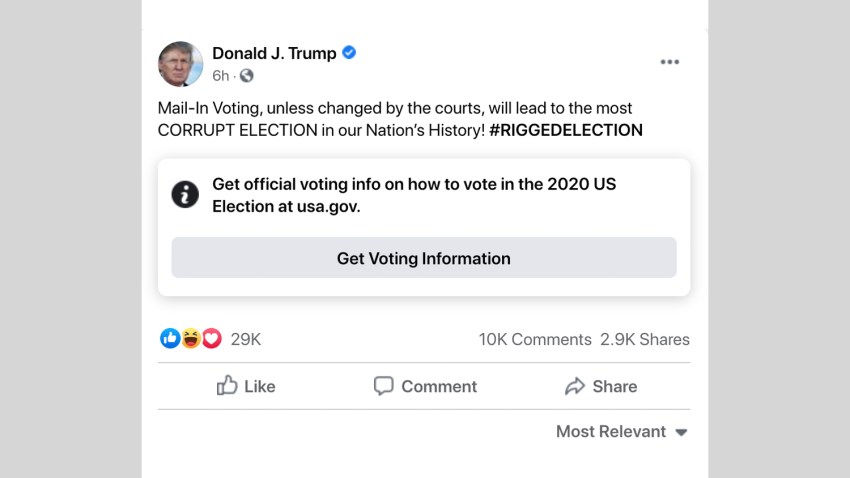Click the laughing Haha reaction icon
The height and width of the screenshot is (478, 850).
click(190, 339)
